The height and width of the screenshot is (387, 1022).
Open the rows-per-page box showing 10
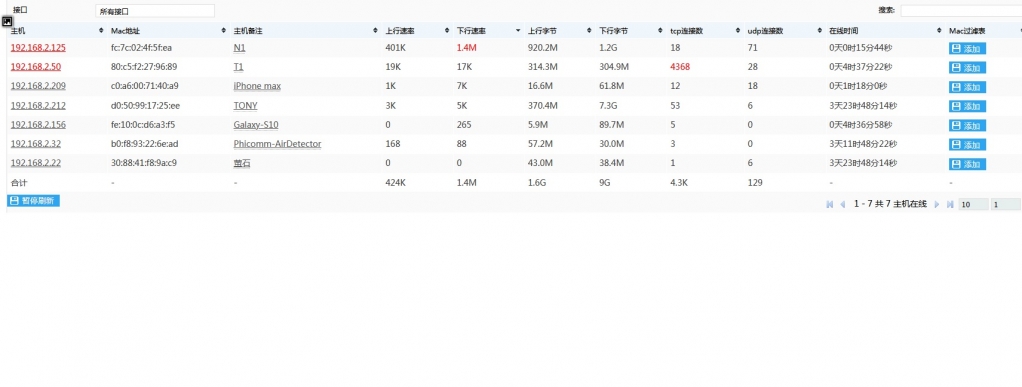[x=973, y=205]
